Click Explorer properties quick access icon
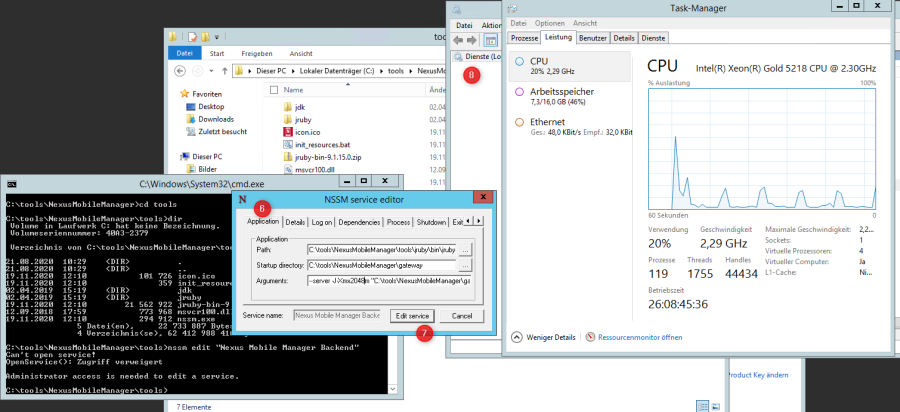 (192, 37)
